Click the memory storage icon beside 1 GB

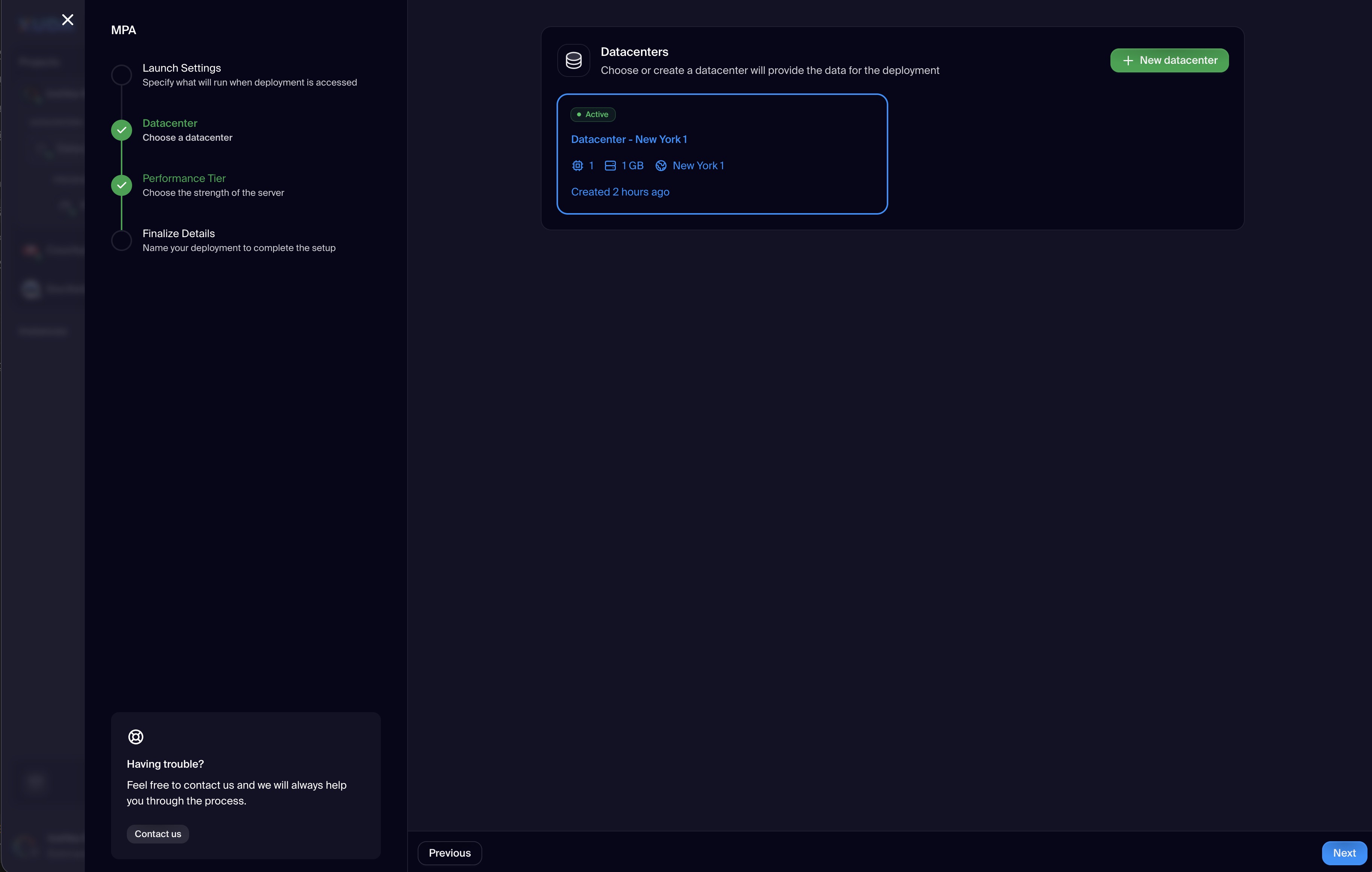(610, 166)
